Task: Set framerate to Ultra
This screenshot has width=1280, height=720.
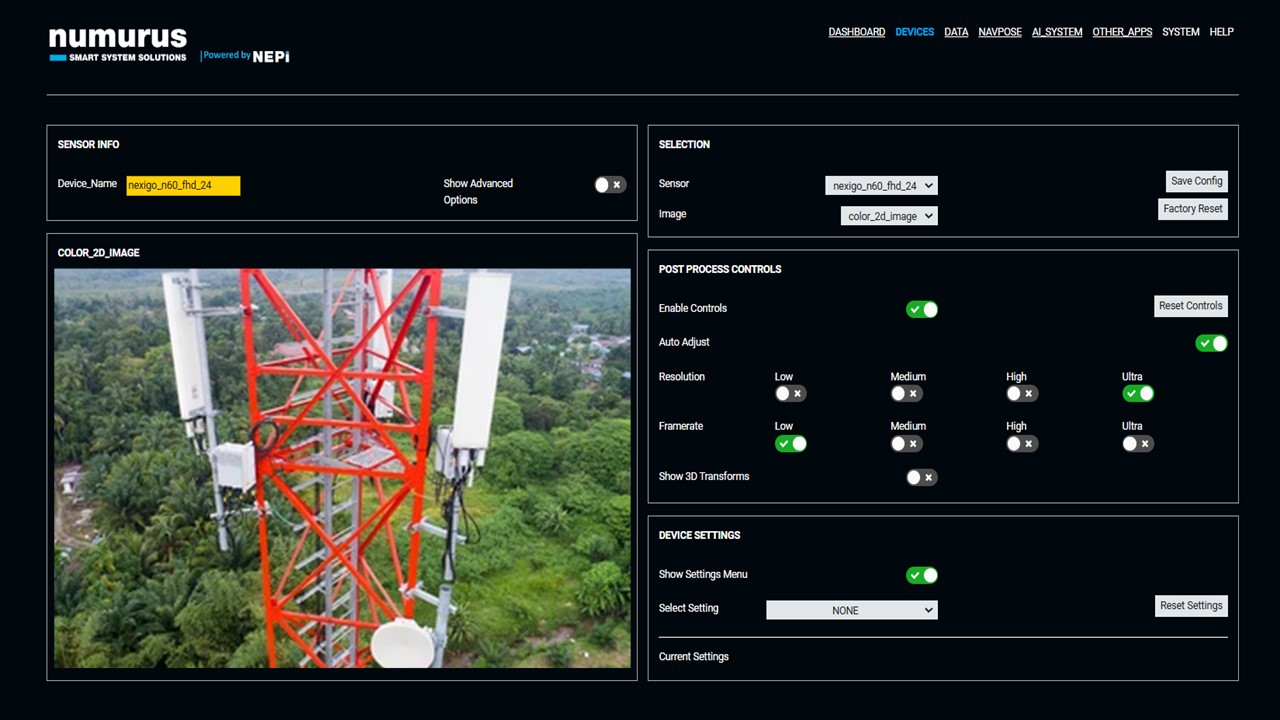Action: click(1137, 443)
